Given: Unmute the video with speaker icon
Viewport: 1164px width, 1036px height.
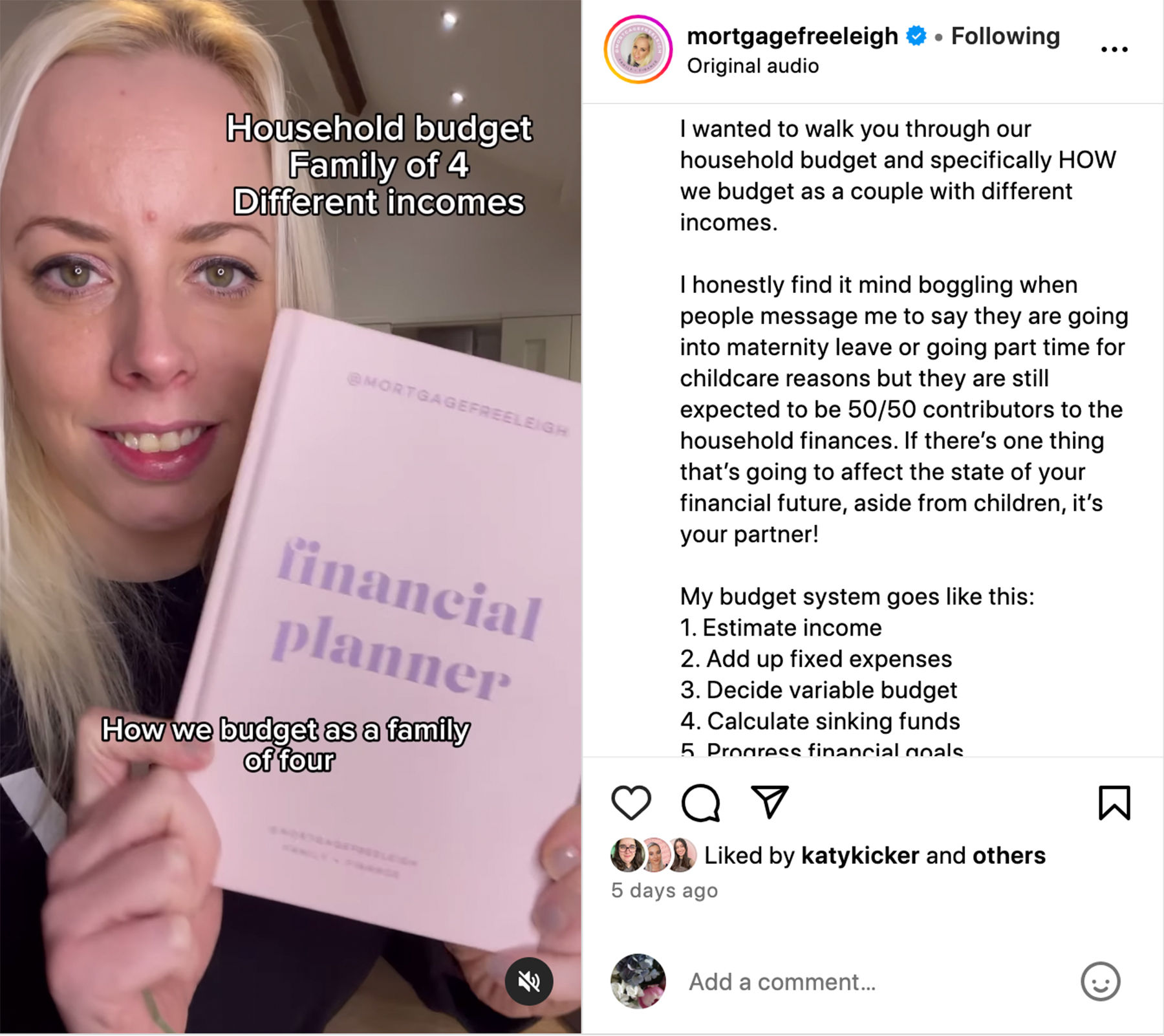Looking at the screenshot, I should [x=529, y=981].
